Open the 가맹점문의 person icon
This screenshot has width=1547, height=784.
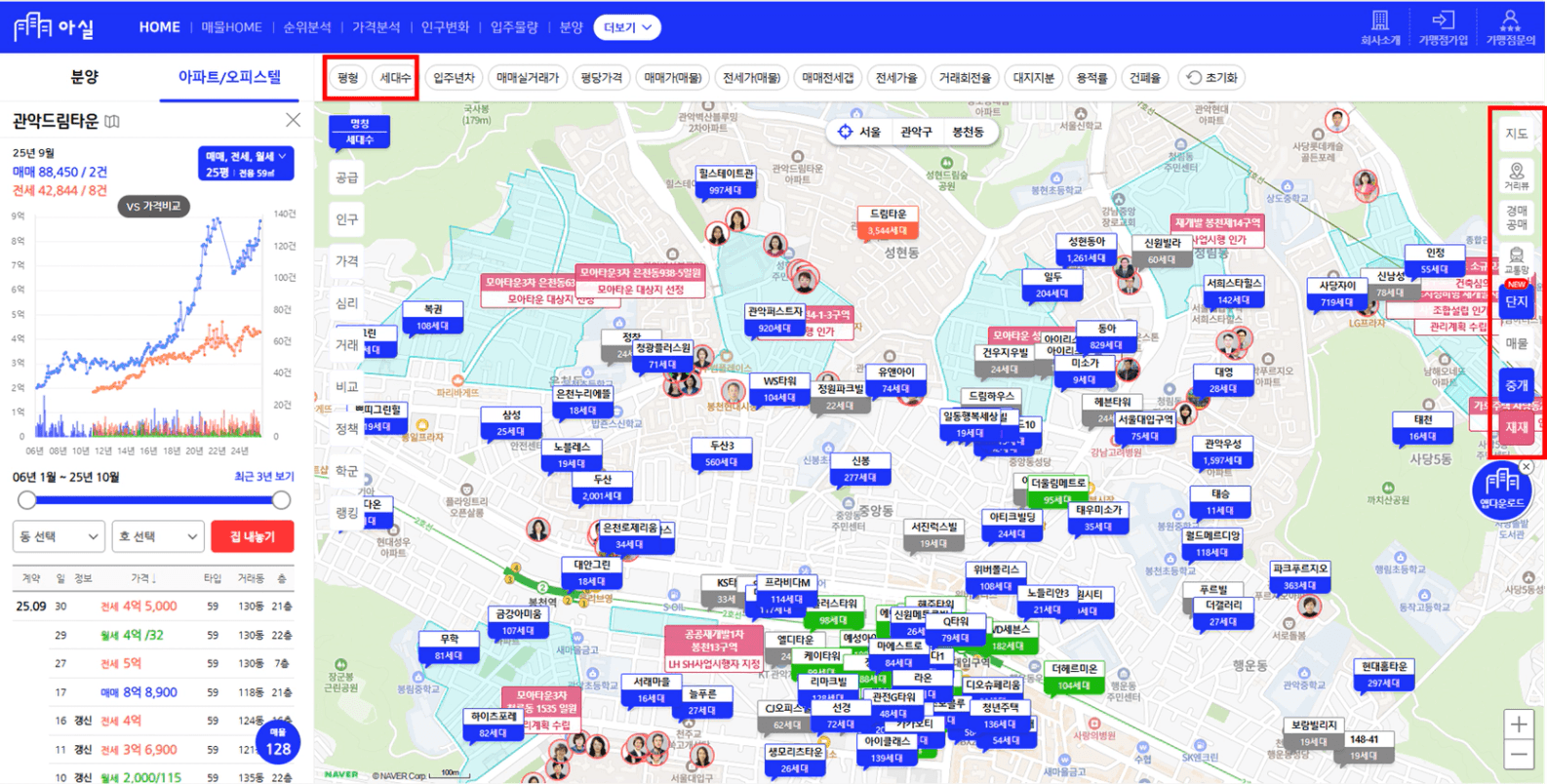pos(1510,20)
